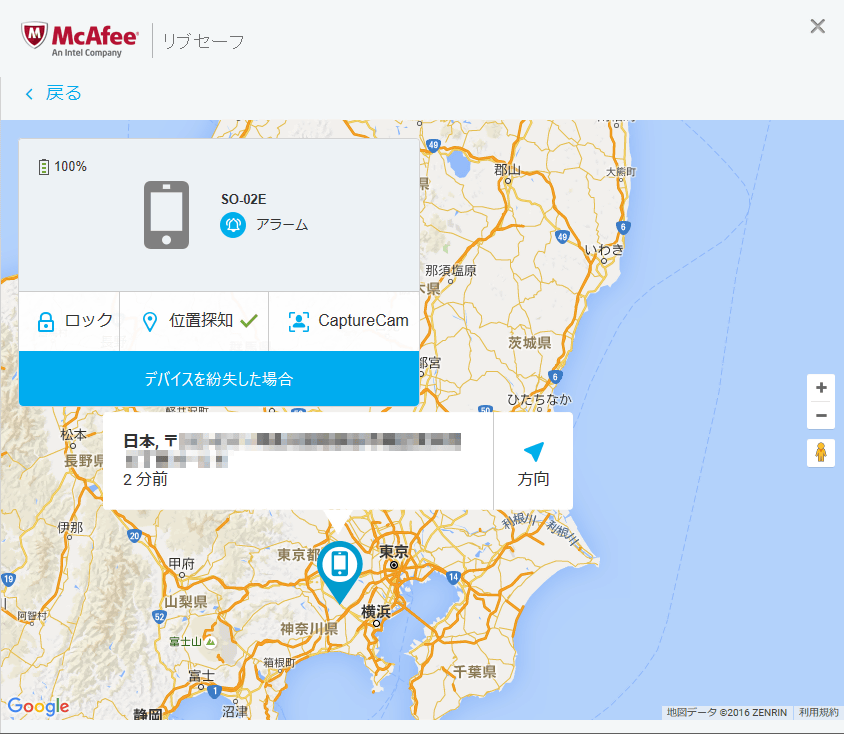Click the 沼津 label on map
Viewport: 844px width, 734px height.
[x=235, y=711]
